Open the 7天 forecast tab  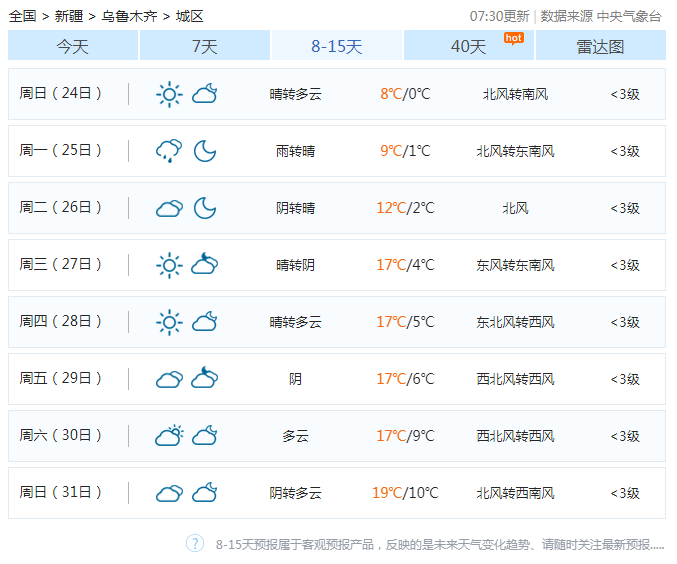(205, 45)
